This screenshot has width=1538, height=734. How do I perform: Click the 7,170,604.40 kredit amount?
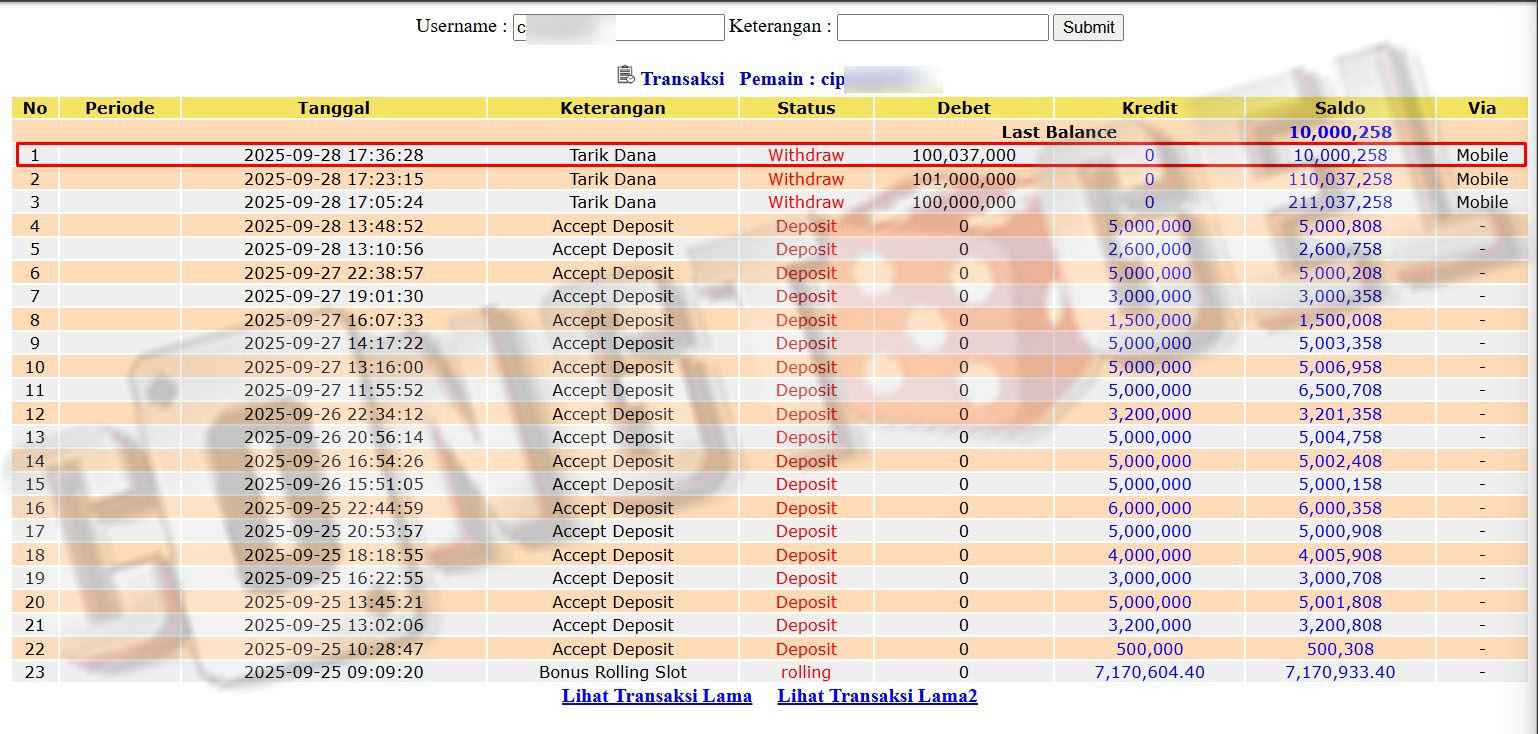point(1149,672)
